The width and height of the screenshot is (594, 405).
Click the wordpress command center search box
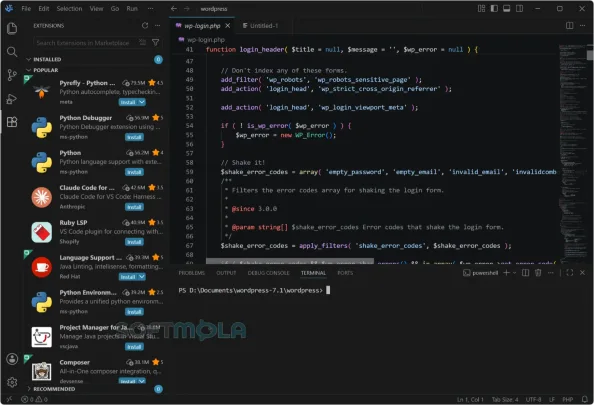coord(214,8)
